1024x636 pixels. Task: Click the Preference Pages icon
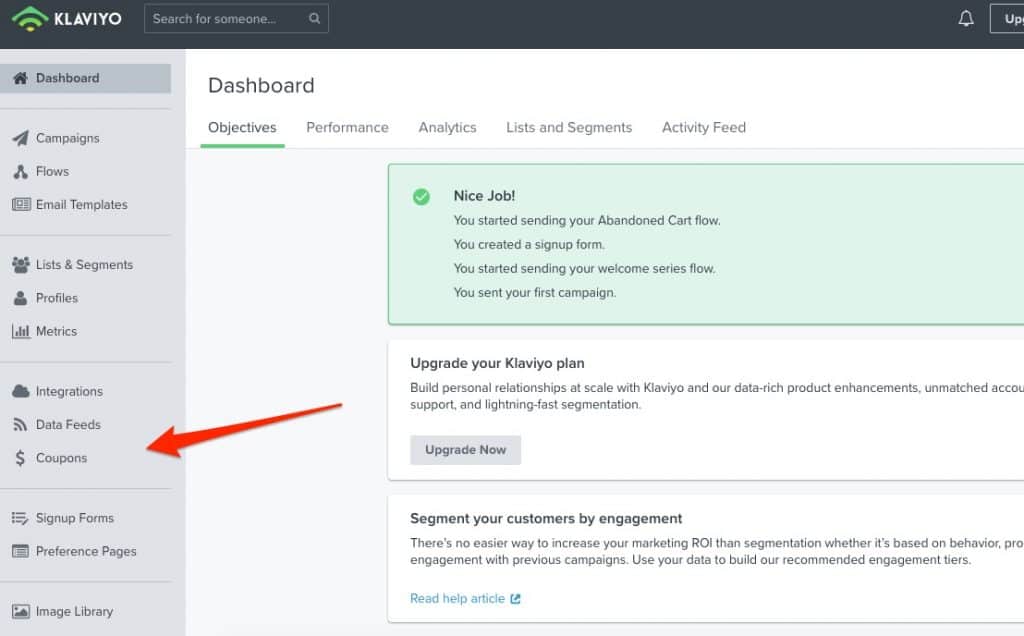(x=21, y=552)
